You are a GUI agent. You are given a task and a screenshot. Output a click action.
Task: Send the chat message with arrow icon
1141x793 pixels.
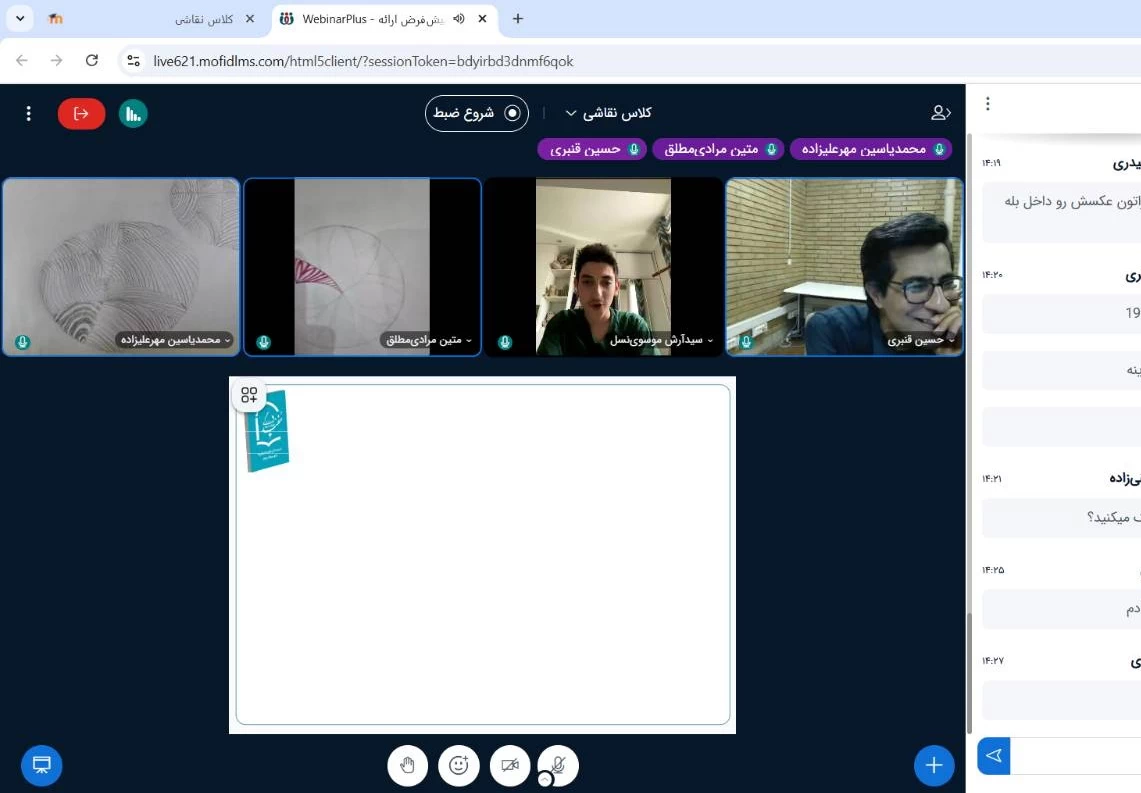tap(993, 756)
